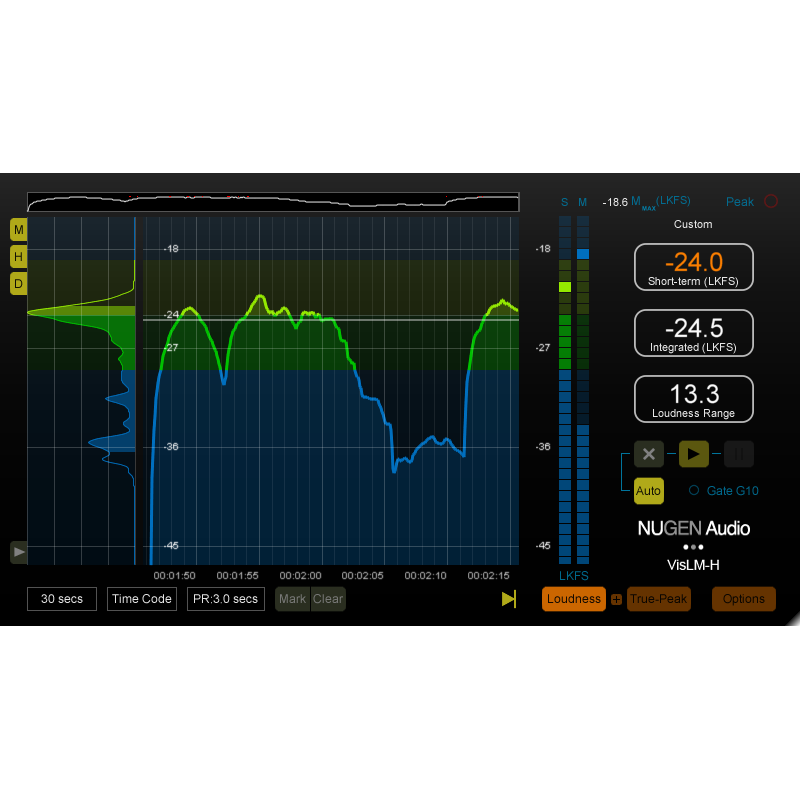This screenshot has width=800, height=800.
Task: Click the Integrated -24.5 LKFS readout
Action: 693,333
